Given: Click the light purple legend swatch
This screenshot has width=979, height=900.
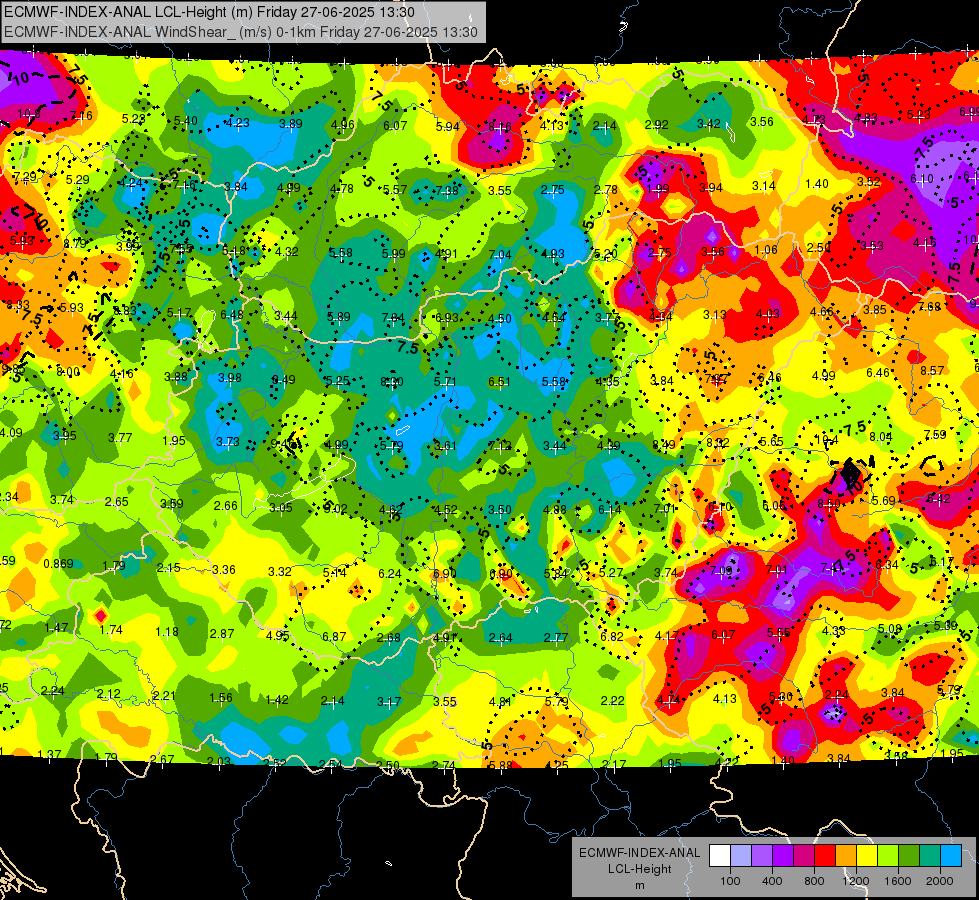Looking at the screenshot, I should (762, 856).
